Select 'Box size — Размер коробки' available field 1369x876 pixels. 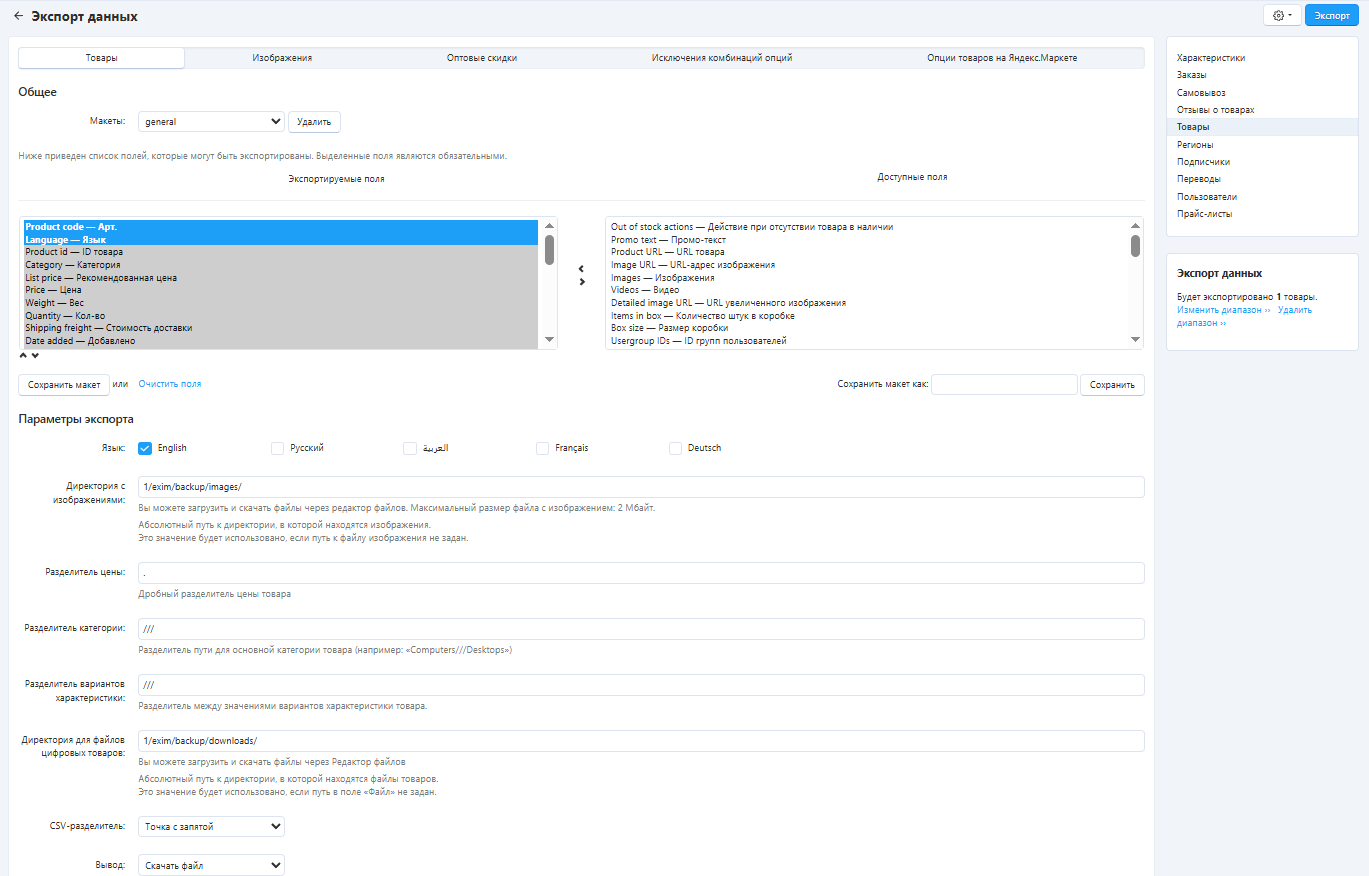point(867,328)
